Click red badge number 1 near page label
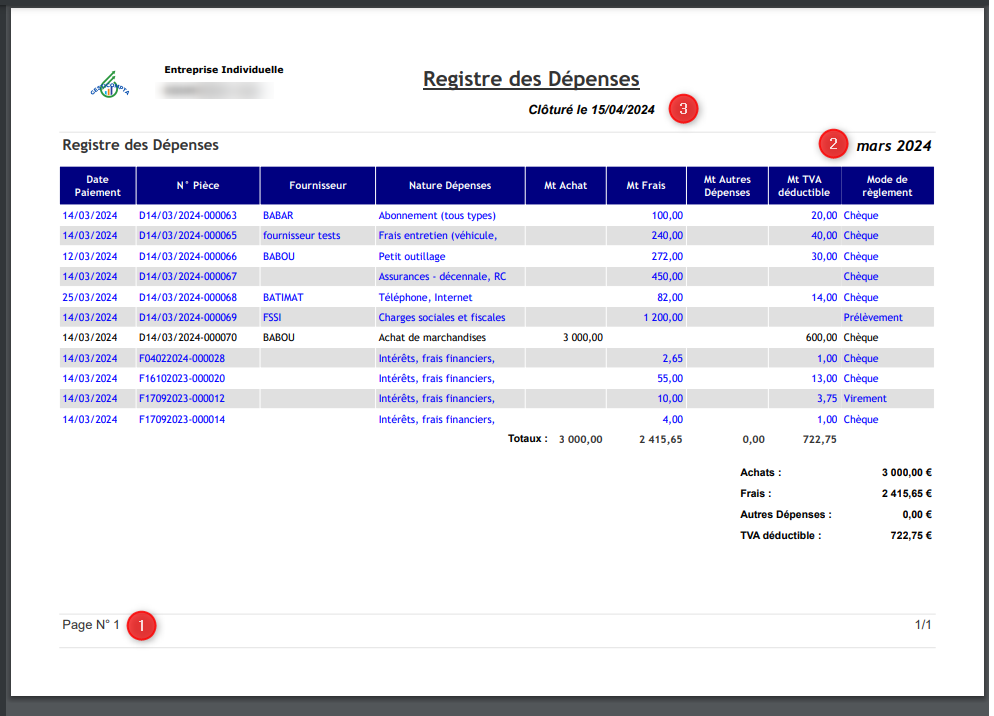 [x=142, y=626]
